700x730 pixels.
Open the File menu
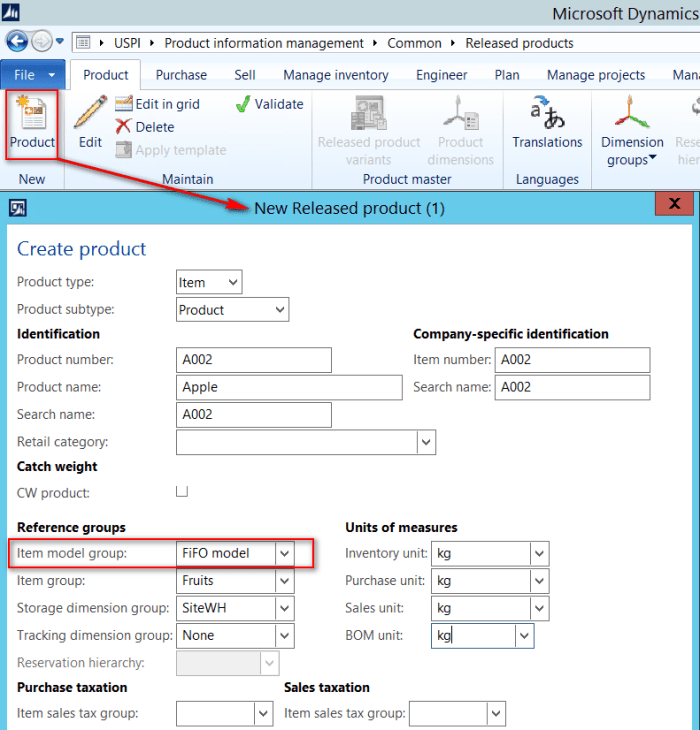tap(33, 74)
